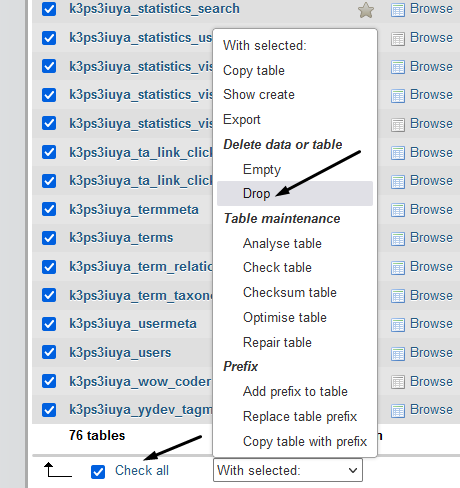The height and width of the screenshot is (488, 460).
Task: Click Browse icon in k3ps3iuya_termmeta row
Action: (x=398, y=210)
